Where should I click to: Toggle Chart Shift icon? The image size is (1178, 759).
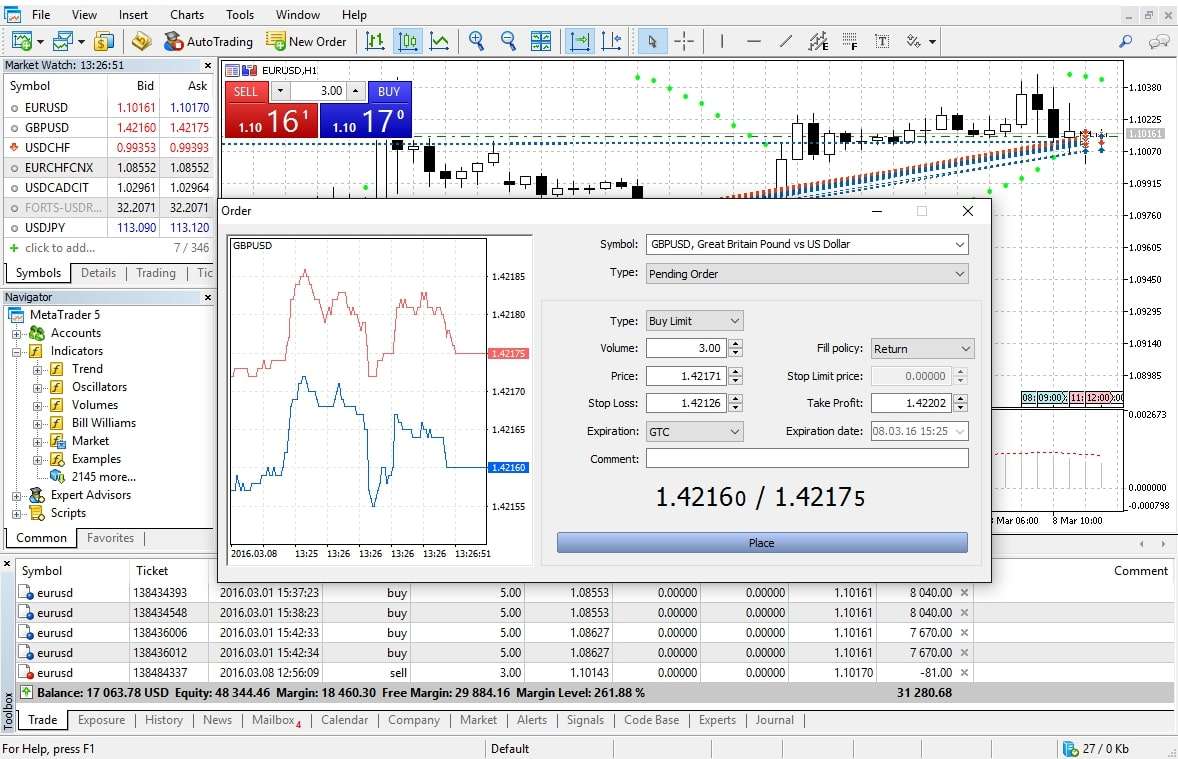coord(612,41)
